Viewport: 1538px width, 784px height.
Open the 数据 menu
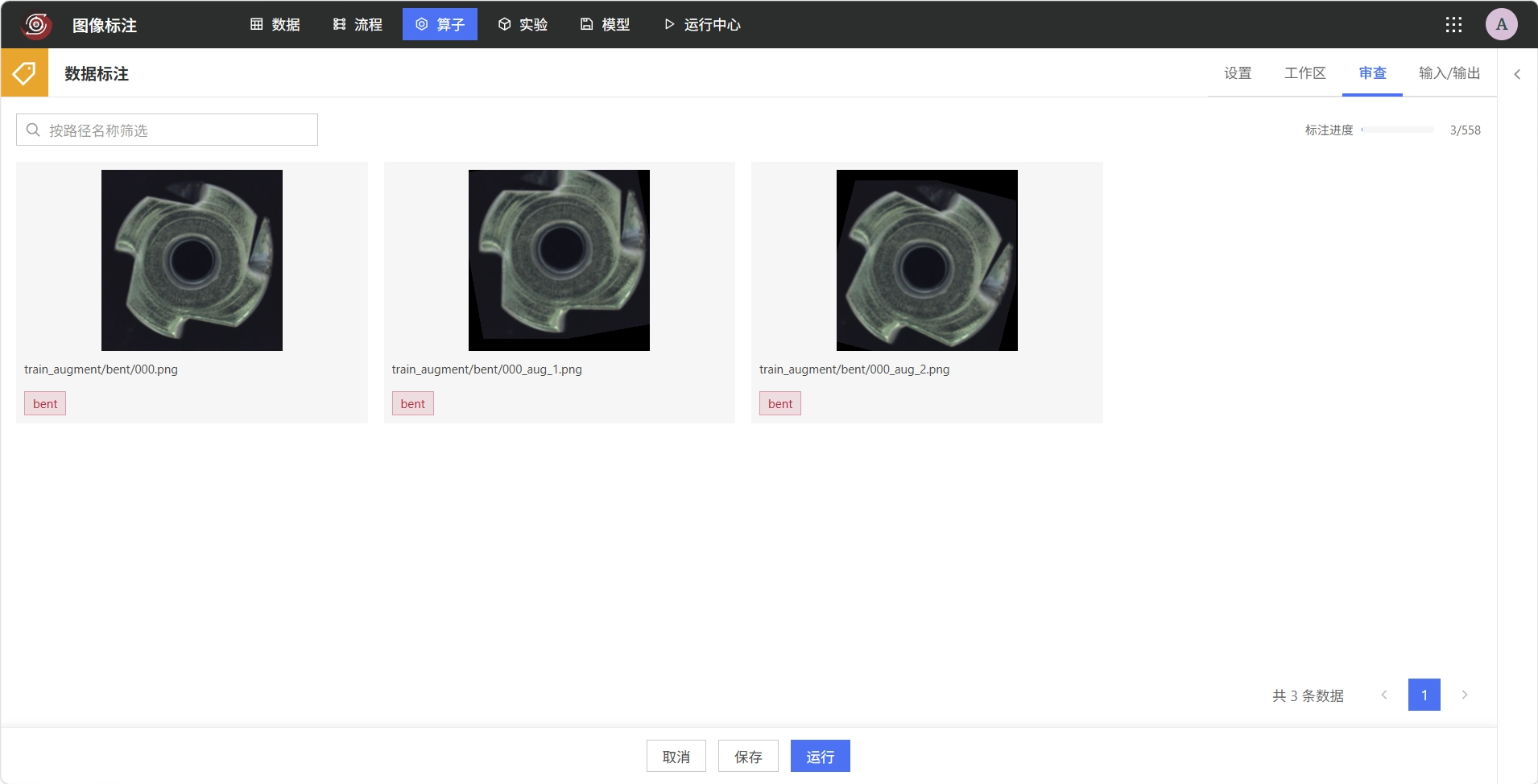[275, 25]
